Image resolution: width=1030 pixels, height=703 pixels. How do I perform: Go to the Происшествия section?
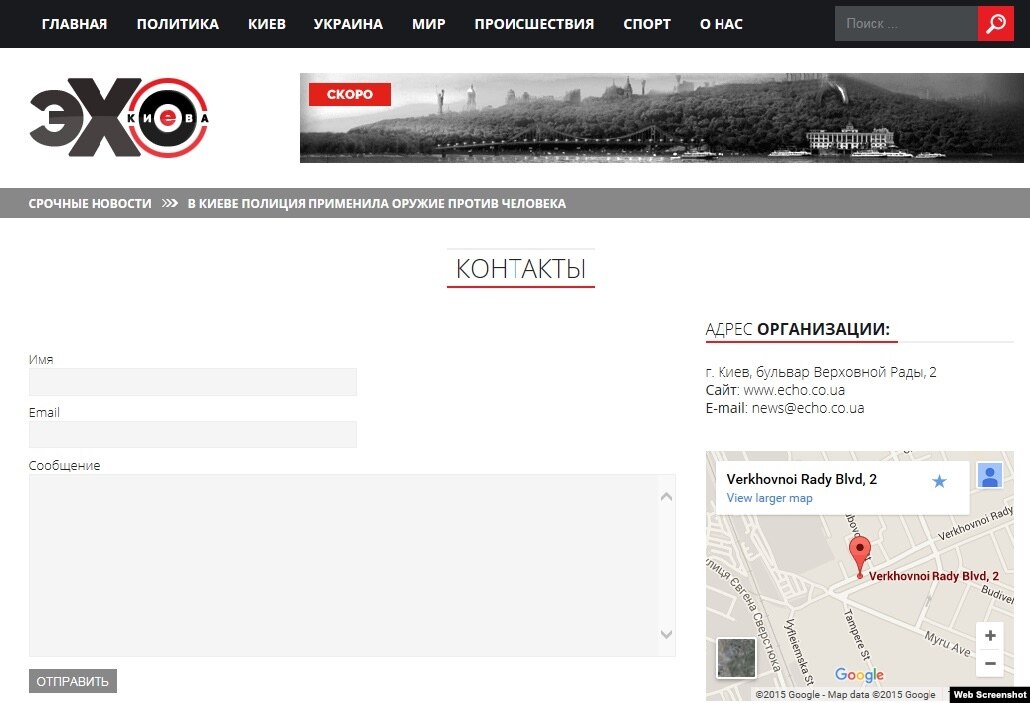[x=534, y=24]
